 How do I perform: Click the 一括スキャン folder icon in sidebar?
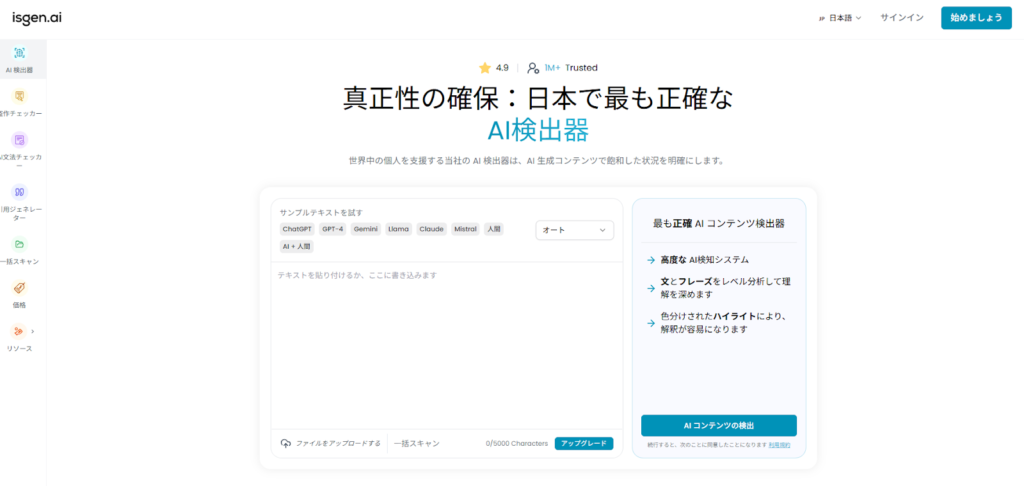coord(20,244)
